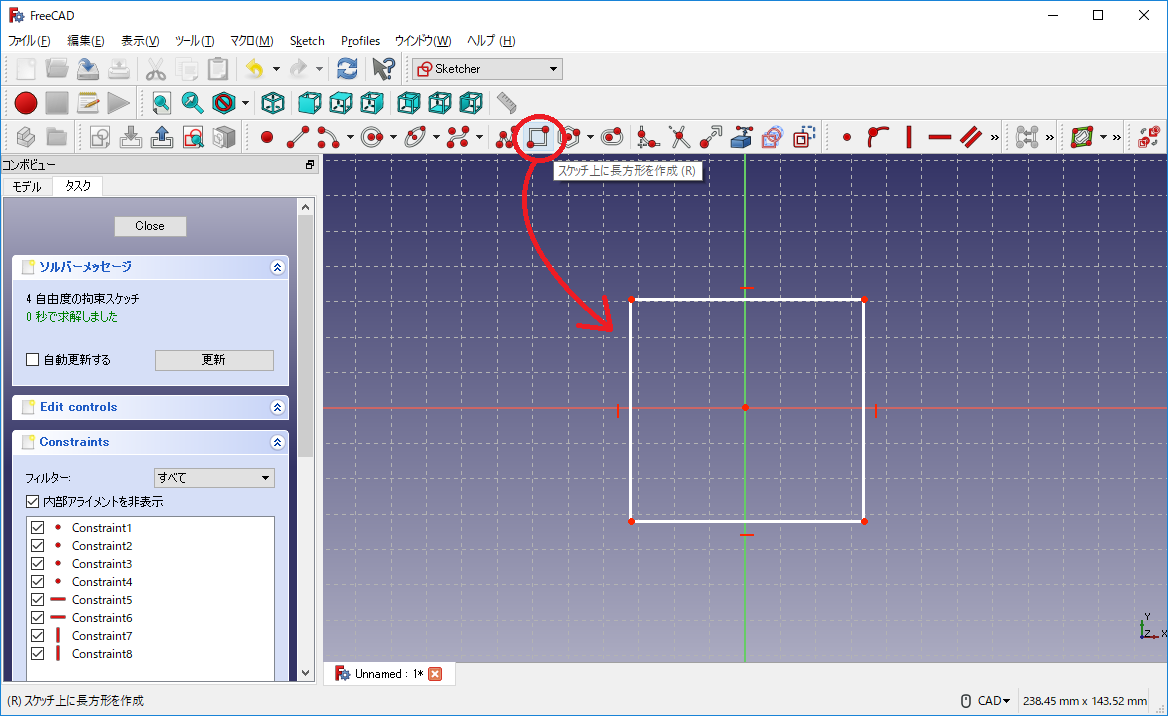Viewport: 1168px width, 716px height.
Task: Click the view sketch icon
Action: (x=193, y=137)
